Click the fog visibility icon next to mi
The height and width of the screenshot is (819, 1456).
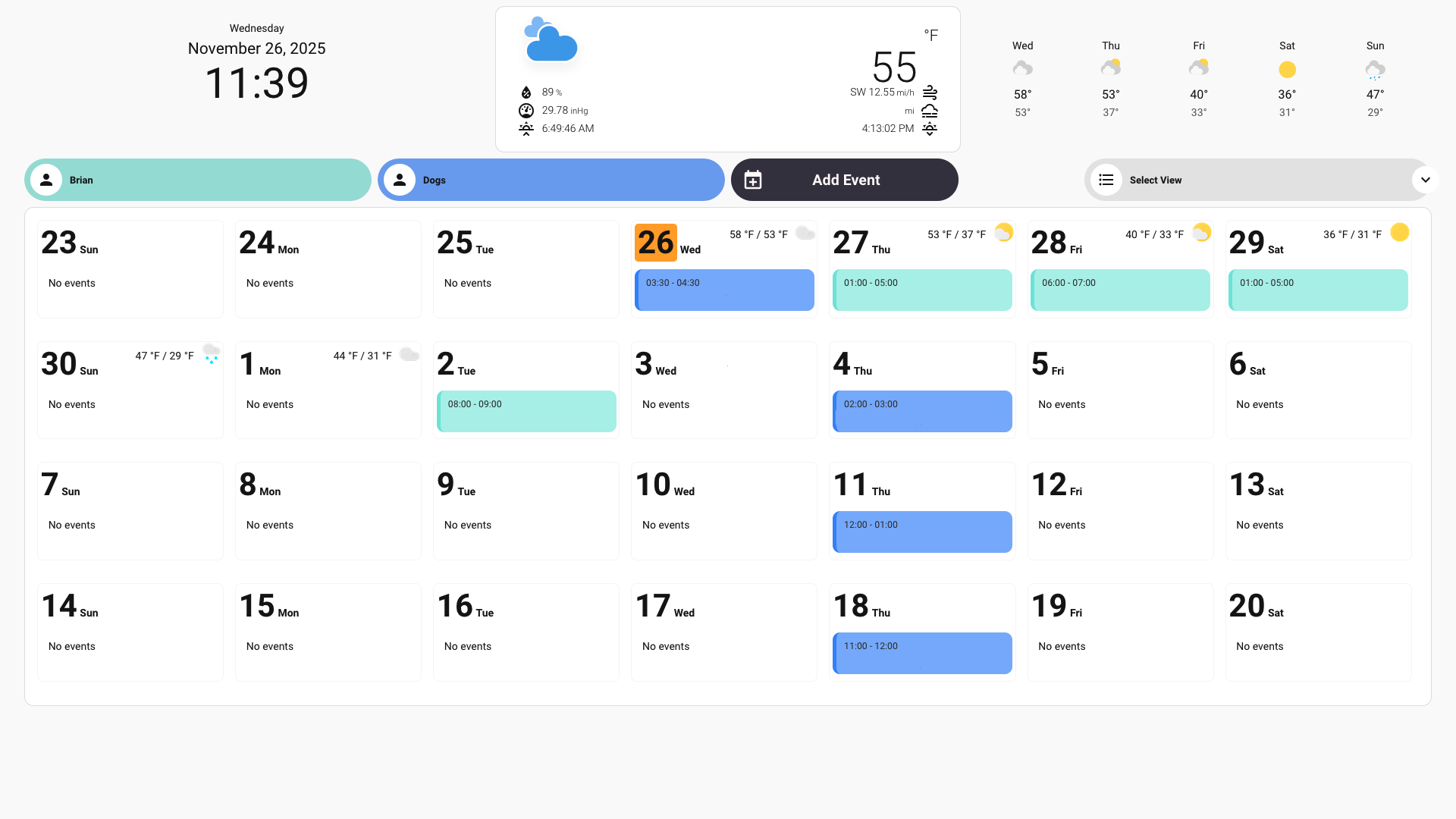(930, 111)
